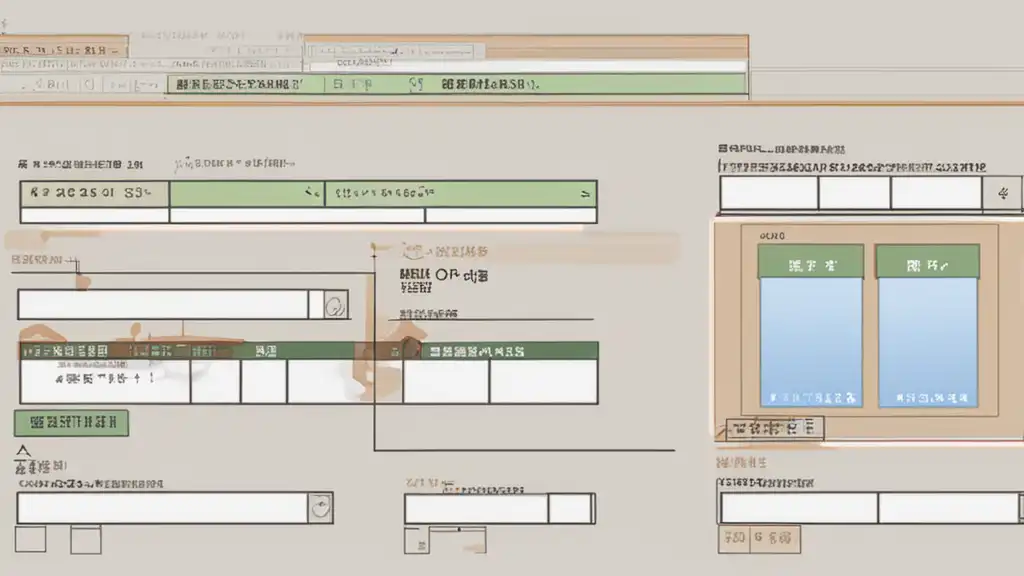Screen dimensions: 1024x576
Task: Click the '4' icon cell in the right panel's top row
Action: [1002, 194]
